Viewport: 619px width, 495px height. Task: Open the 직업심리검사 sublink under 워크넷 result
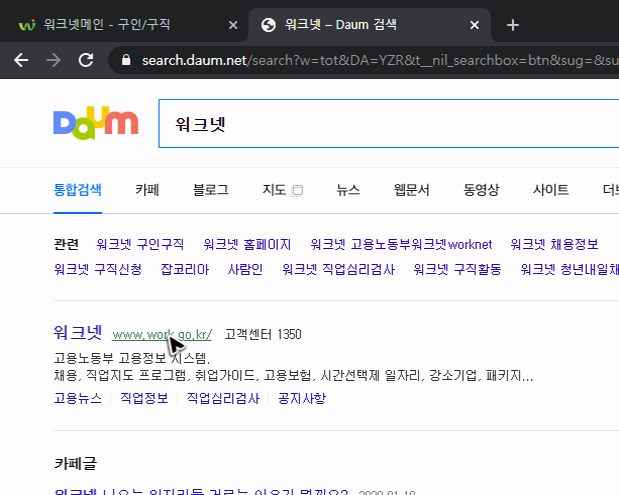point(223,398)
